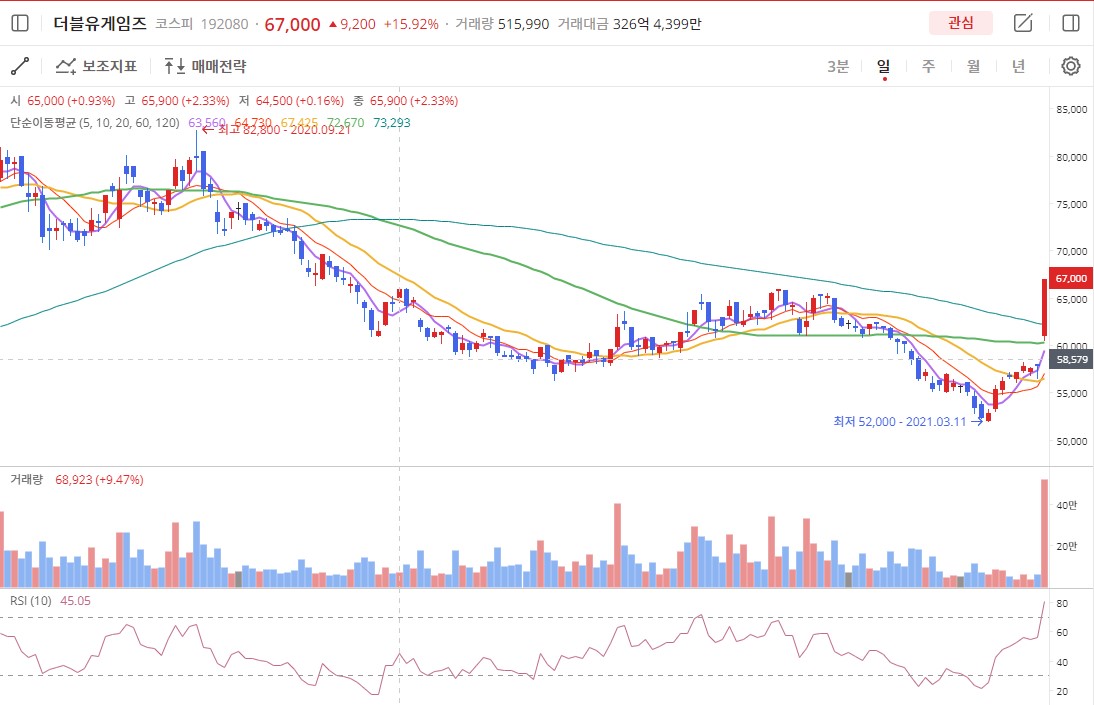Open chart settings gear icon
Viewport: 1094px width, 705px height.
1070,66
